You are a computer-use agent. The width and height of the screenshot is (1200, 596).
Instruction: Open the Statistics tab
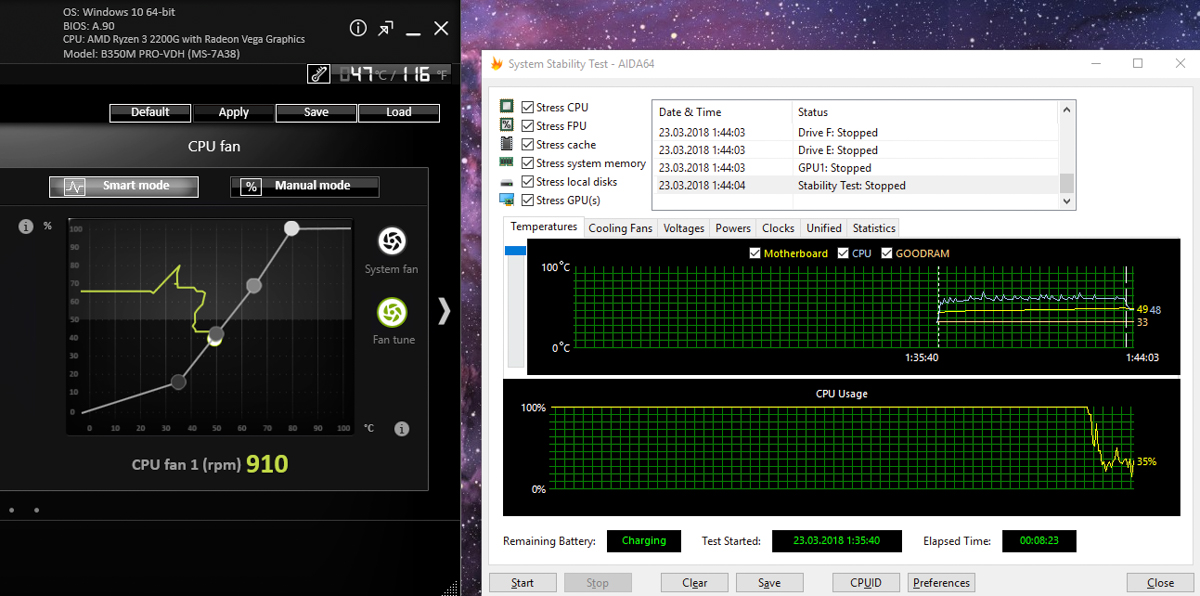pos(874,228)
